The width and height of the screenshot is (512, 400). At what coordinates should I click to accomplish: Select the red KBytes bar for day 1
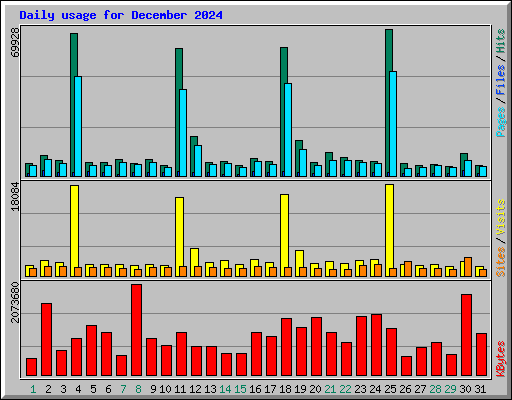[31, 367]
